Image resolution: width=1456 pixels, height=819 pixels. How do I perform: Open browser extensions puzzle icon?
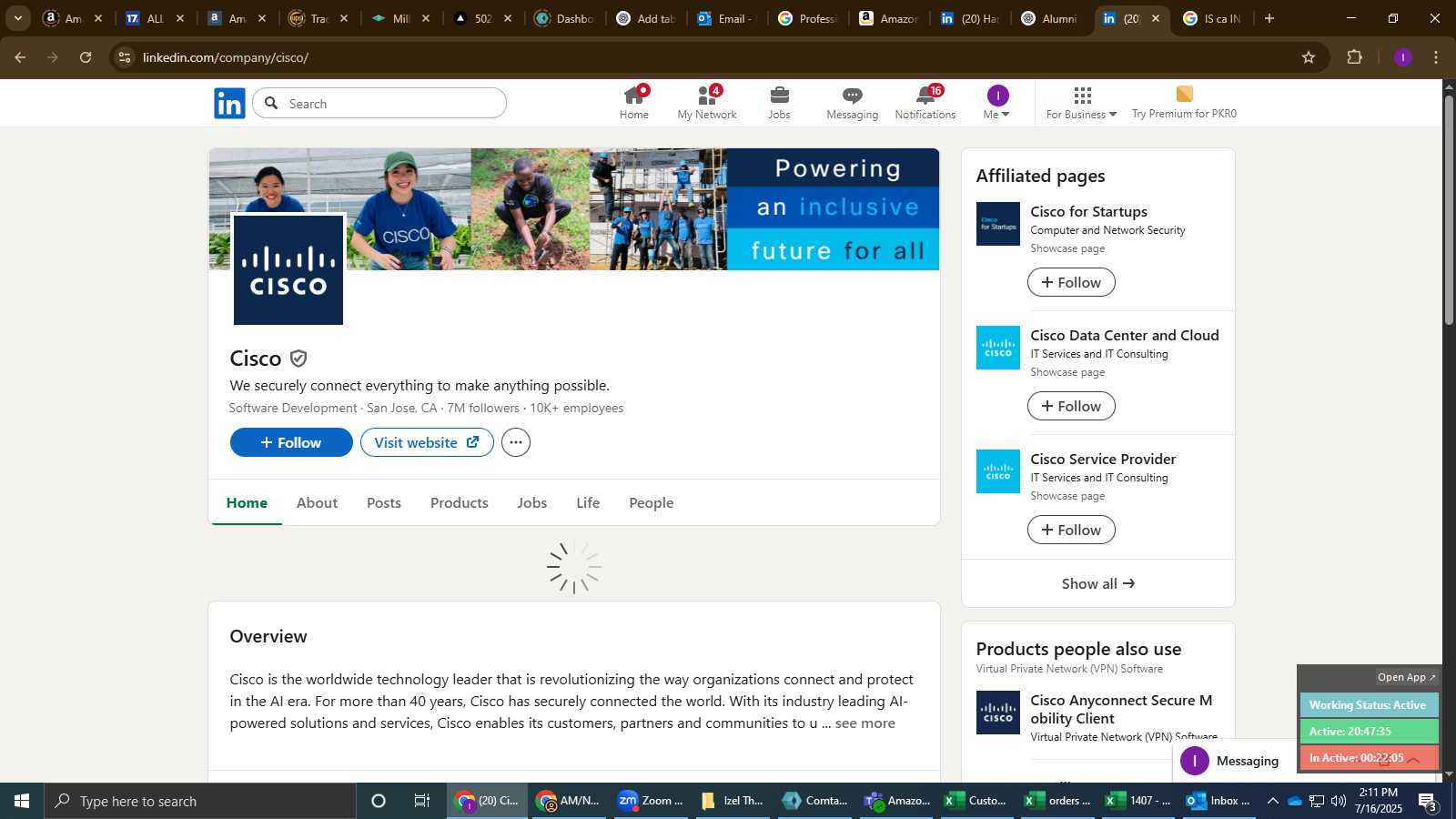coord(1354,57)
